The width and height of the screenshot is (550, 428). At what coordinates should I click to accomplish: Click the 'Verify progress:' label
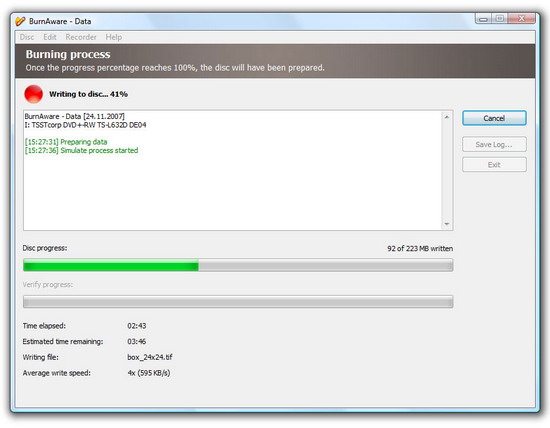pyautogui.click(x=48, y=285)
